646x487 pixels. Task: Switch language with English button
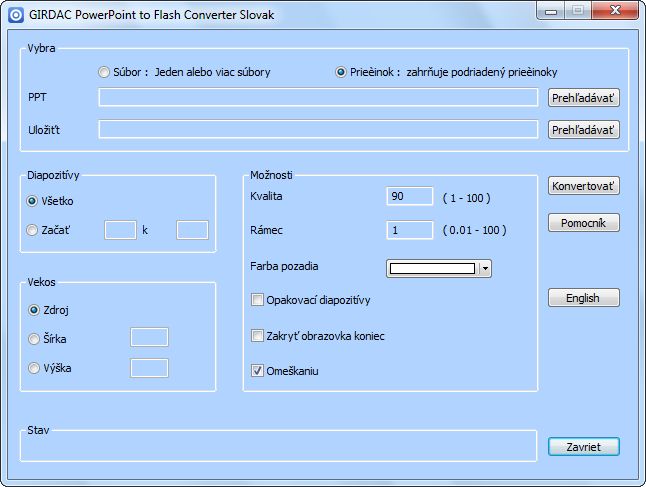583,298
